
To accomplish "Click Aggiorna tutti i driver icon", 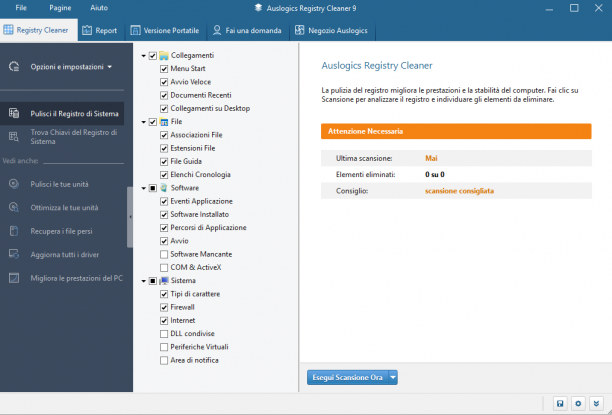I will pos(14,254).
